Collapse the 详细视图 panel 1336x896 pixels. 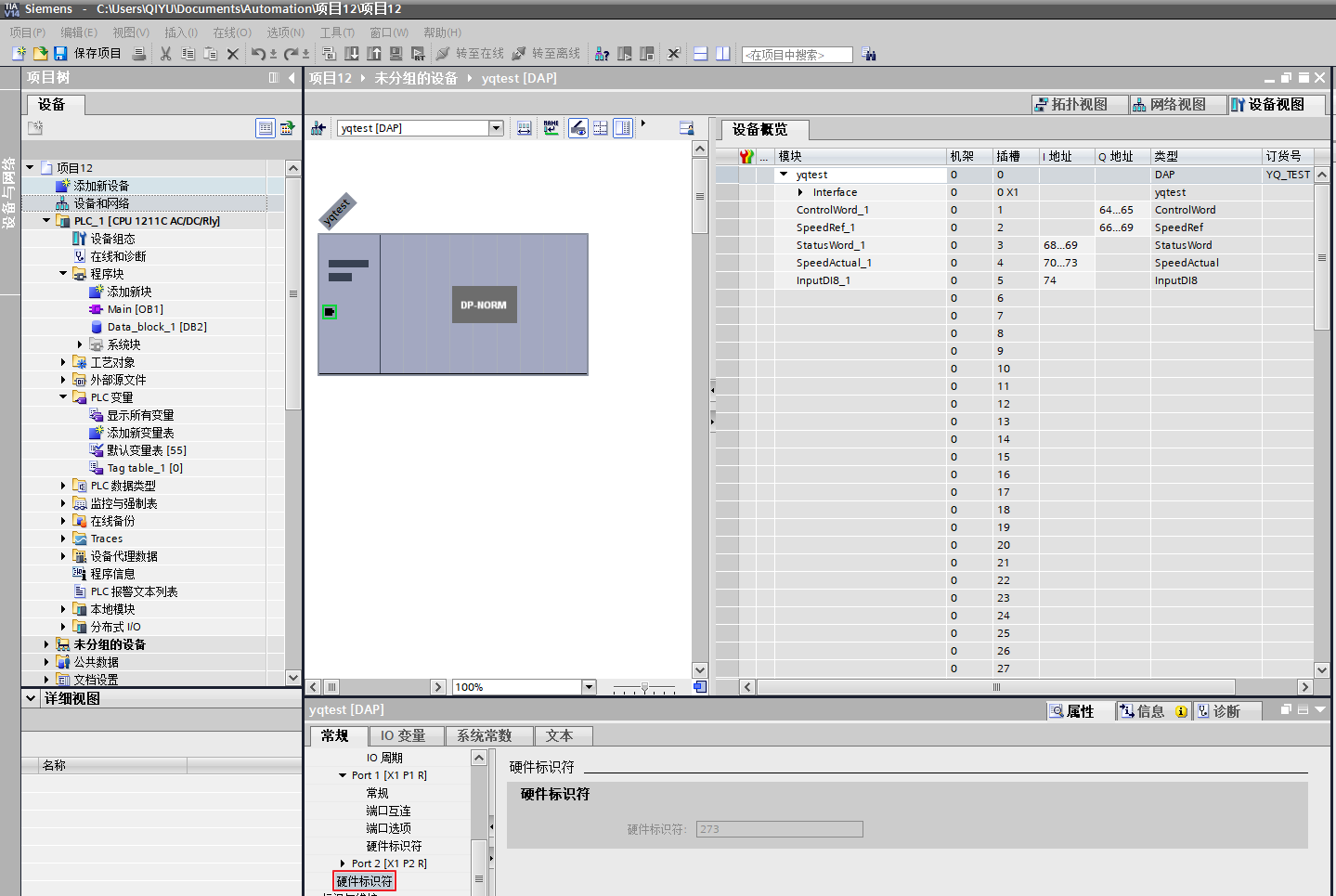31,698
